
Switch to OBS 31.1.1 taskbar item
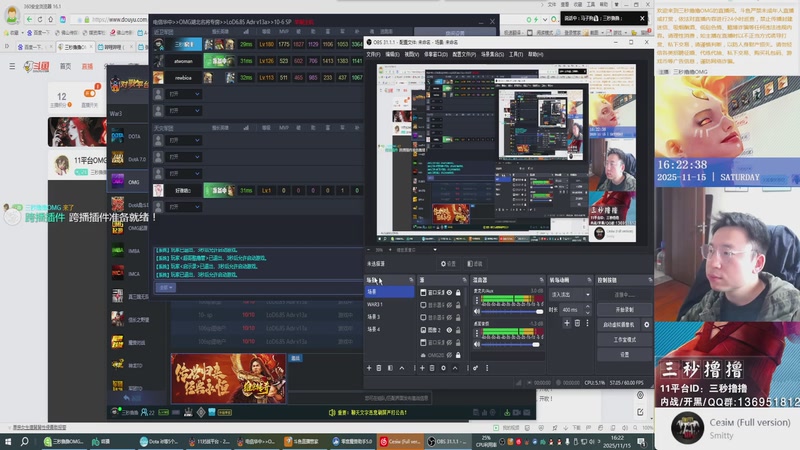pos(446,441)
